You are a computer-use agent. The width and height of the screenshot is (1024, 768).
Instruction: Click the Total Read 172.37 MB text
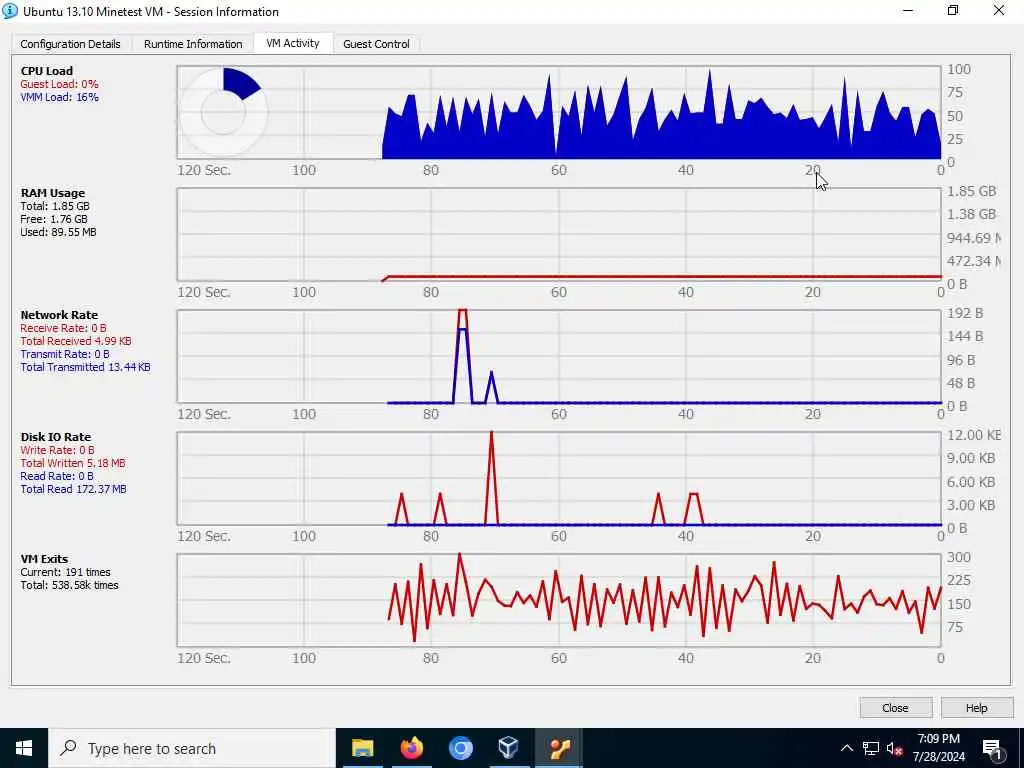[73, 489]
